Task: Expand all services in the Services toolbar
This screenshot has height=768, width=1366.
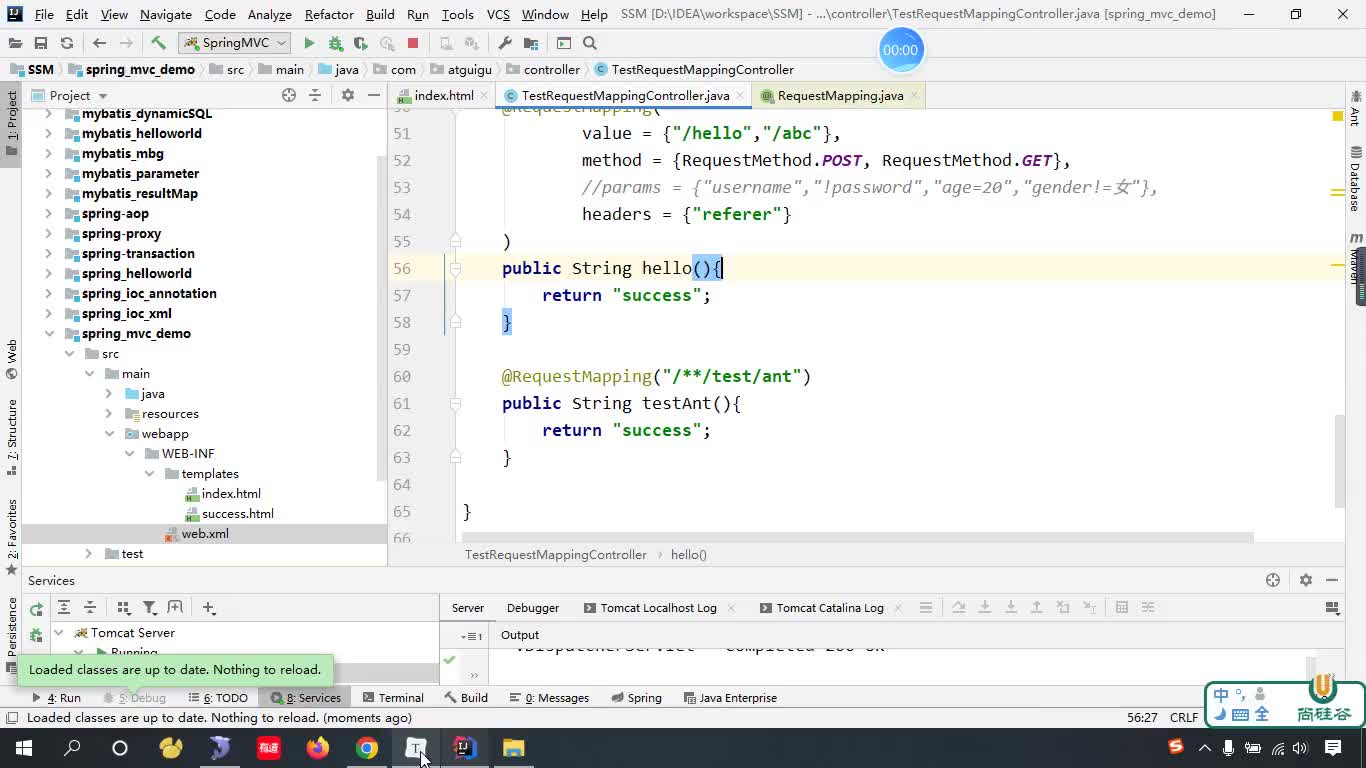Action: click(63, 607)
